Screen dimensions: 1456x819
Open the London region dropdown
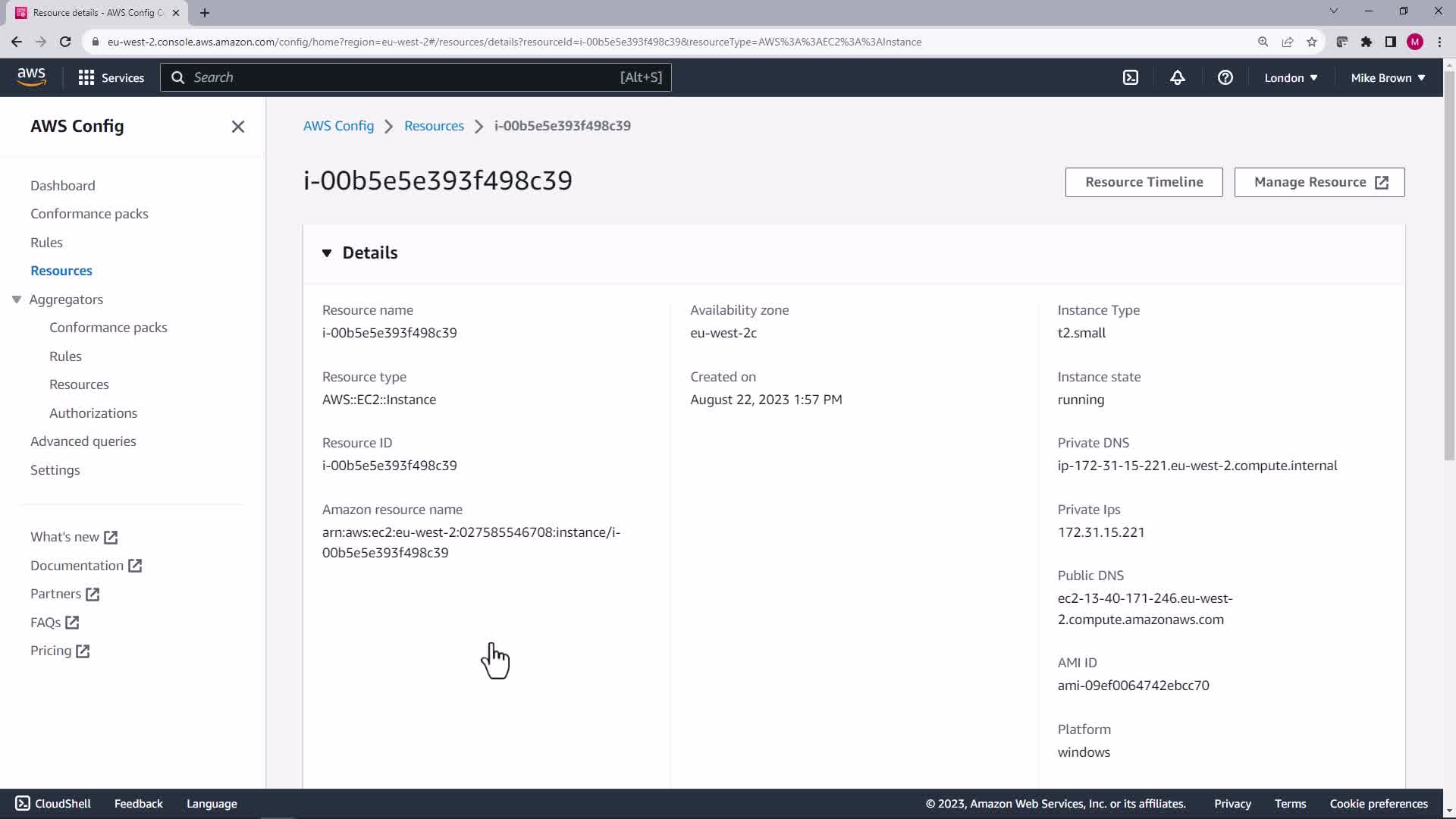pyautogui.click(x=1290, y=77)
